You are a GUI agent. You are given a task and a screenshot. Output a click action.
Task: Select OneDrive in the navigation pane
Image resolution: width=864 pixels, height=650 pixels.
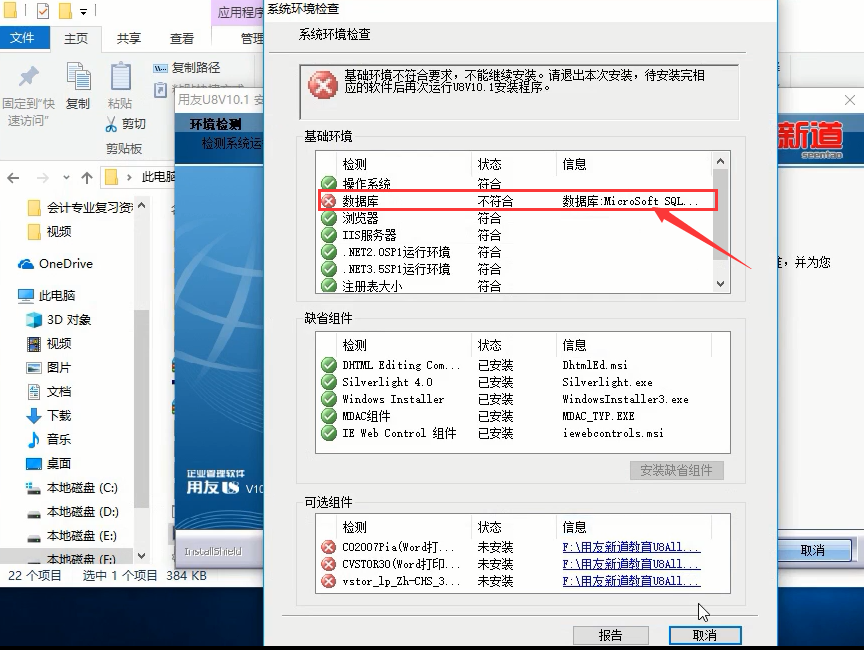(x=55, y=264)
